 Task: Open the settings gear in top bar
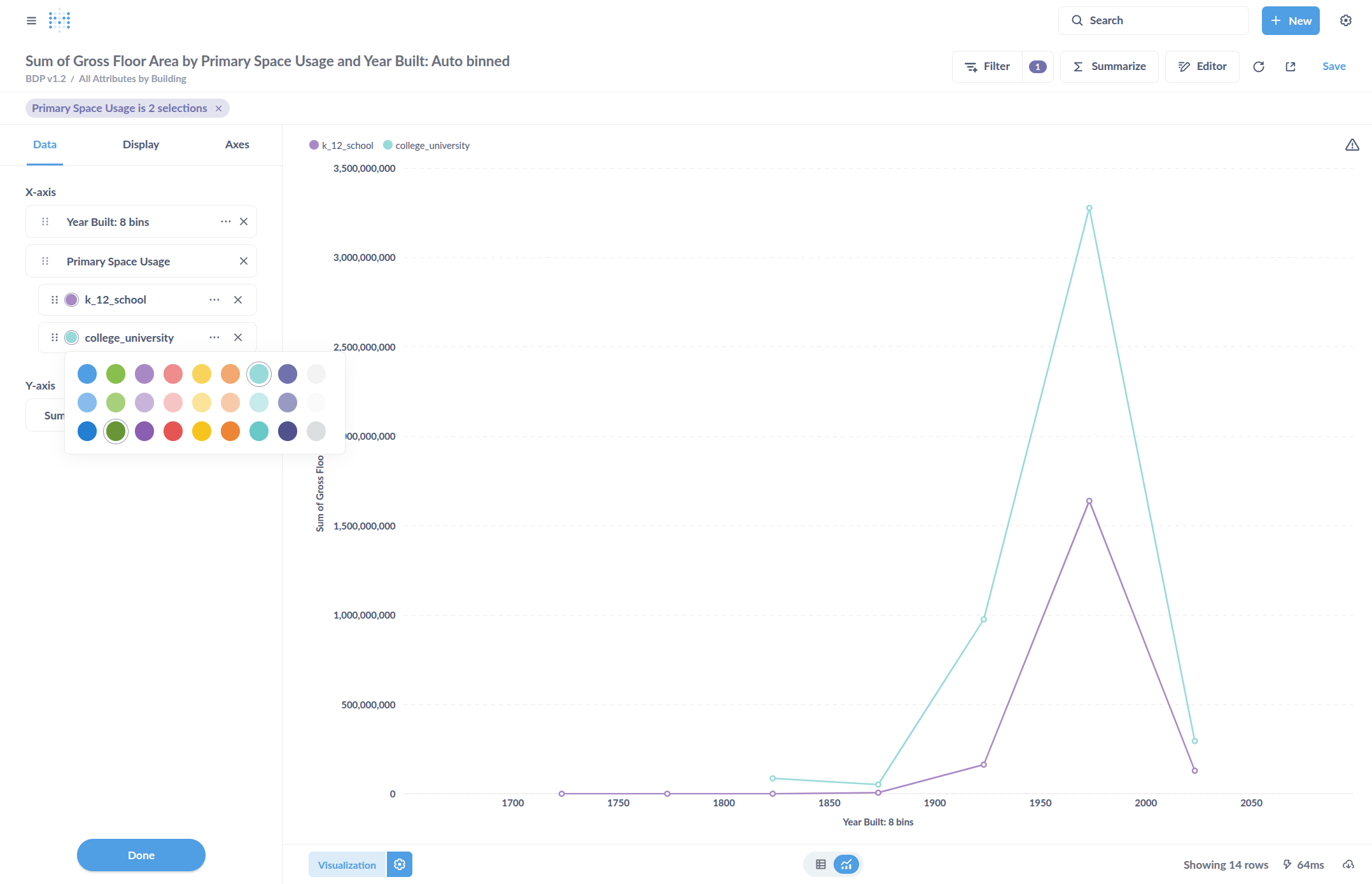pyautogui.click(x=1345, y=20)
